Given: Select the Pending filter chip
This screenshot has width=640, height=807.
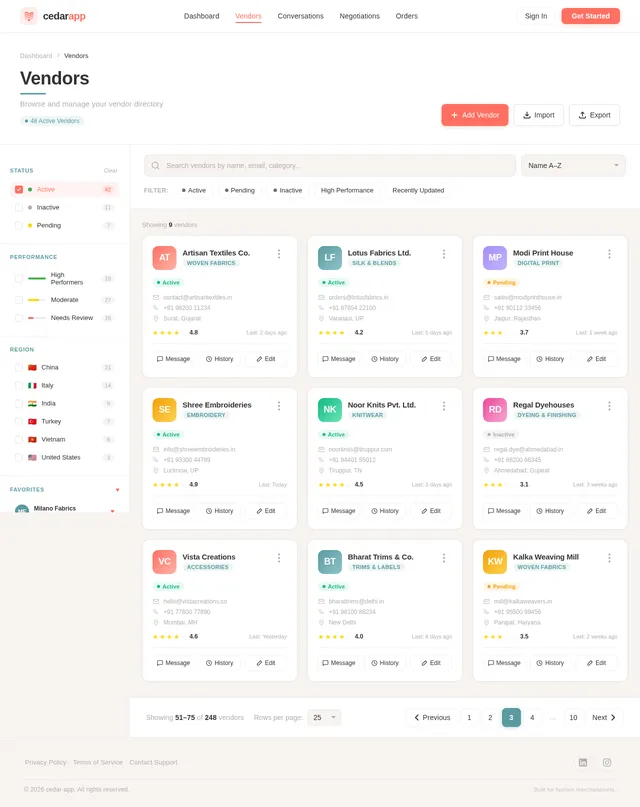Looking at the screenshot, I should 240,190.
